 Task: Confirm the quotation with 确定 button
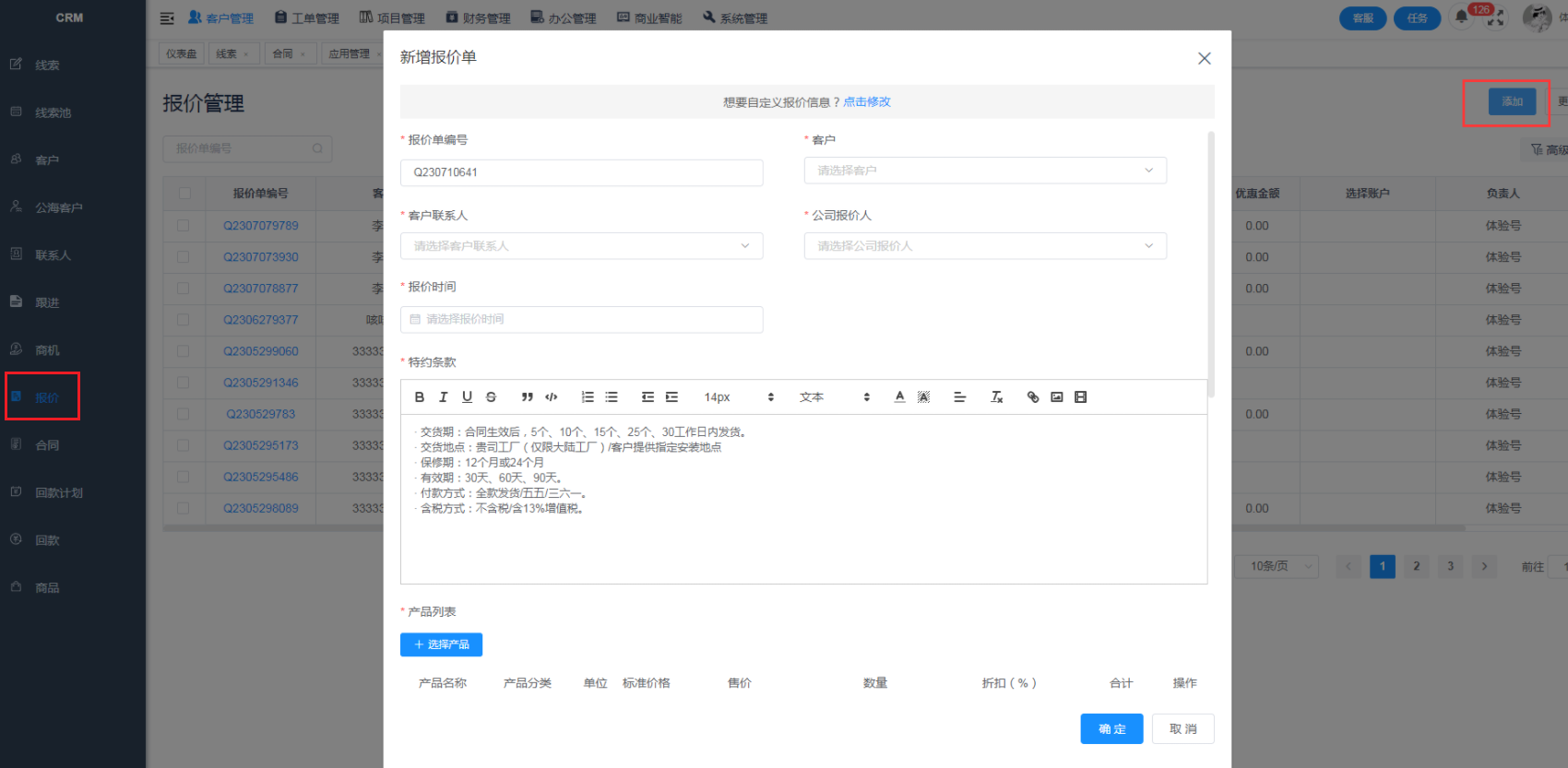click(1111, 728)
